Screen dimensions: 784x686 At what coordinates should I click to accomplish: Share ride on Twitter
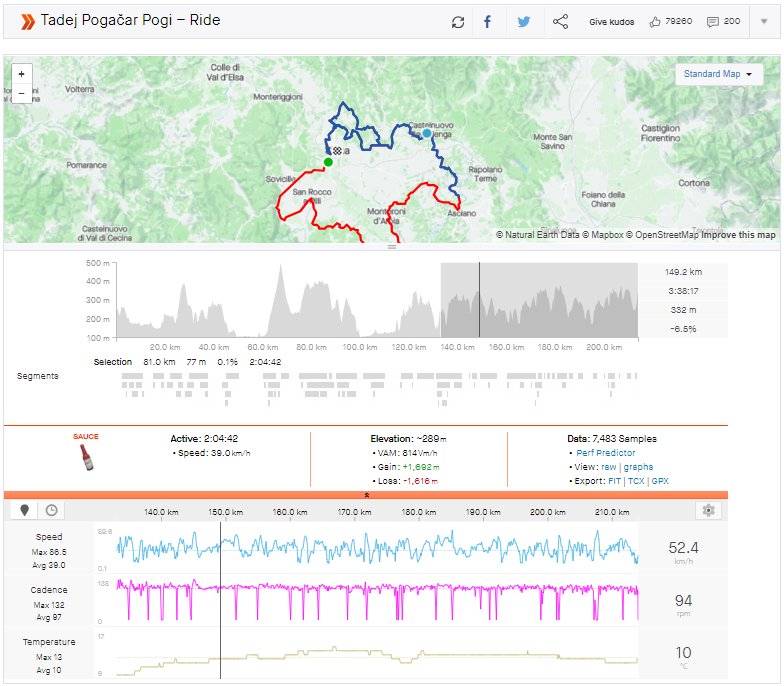point(524,21)
